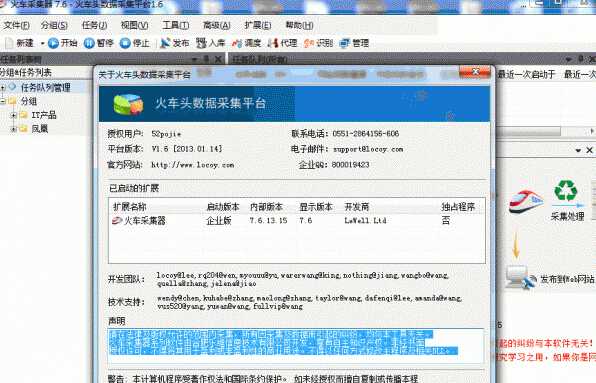Click the 开发商 column header
This screenshot has height=383, width=596.
tap(357, 207)
